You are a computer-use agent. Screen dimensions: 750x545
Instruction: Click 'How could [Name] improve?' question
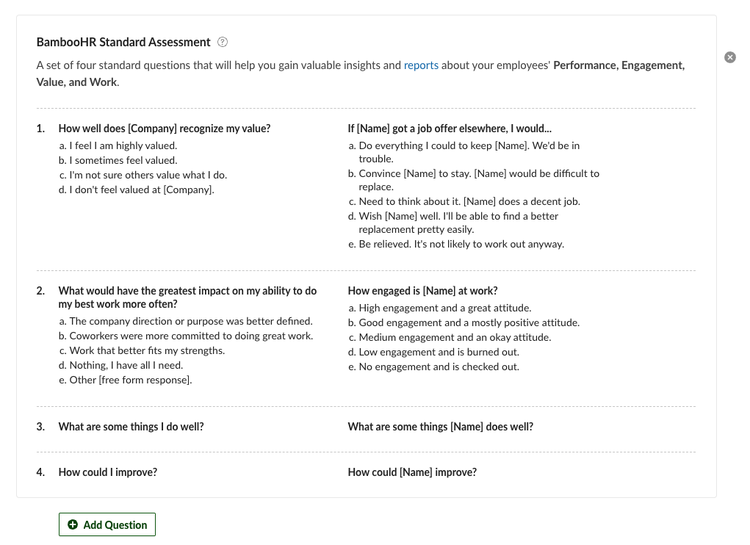click(x=412, y=472)
